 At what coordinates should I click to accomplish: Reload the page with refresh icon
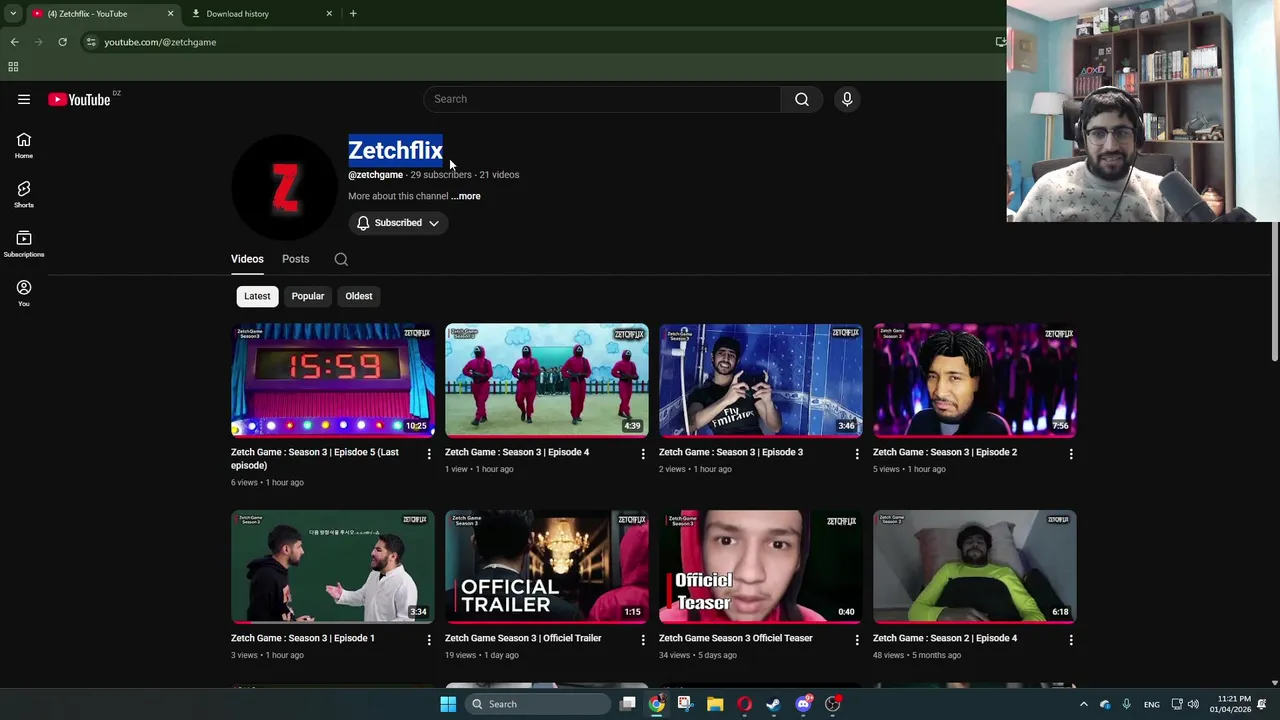pyautogui.click(x=62, y=42)
